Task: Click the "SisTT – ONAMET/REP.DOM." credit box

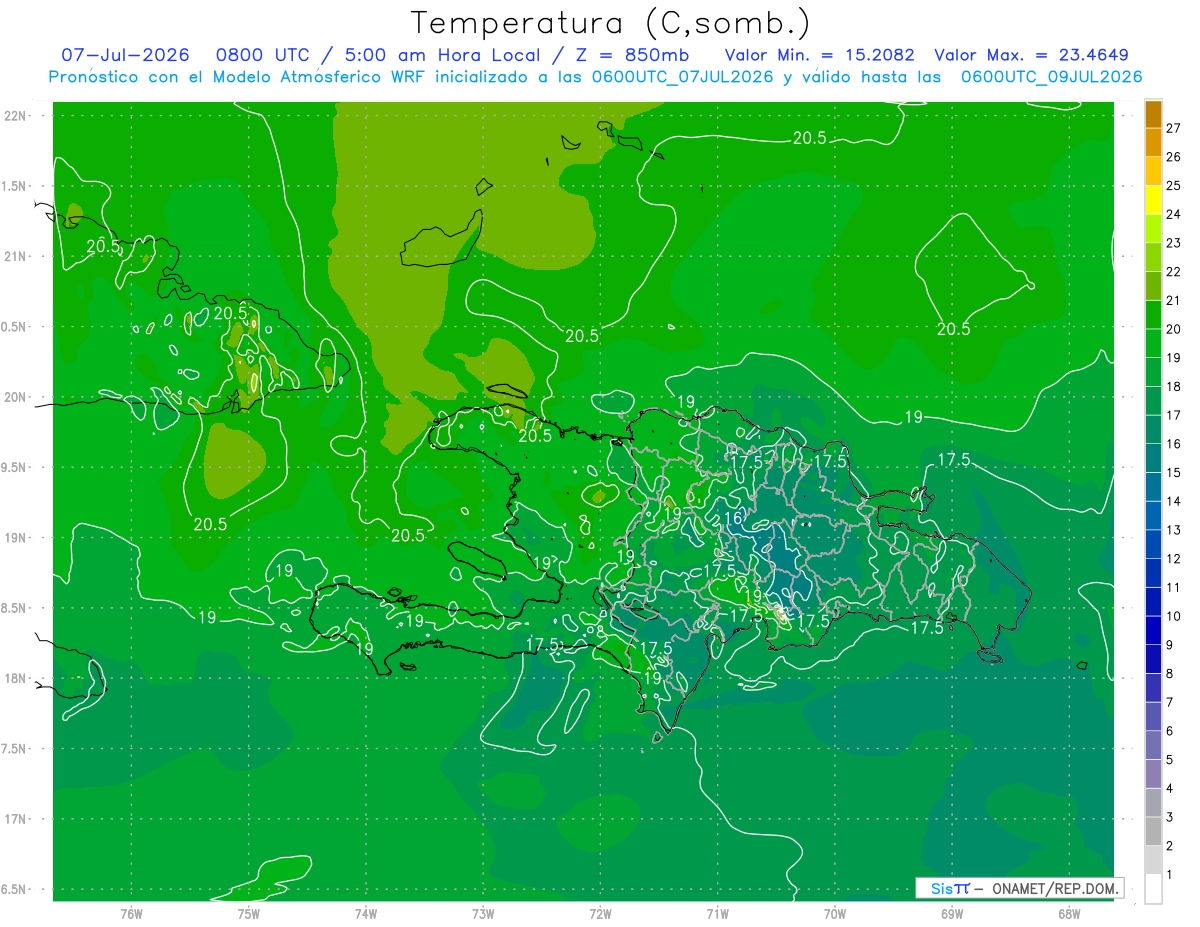Action: click(1020, 888)
